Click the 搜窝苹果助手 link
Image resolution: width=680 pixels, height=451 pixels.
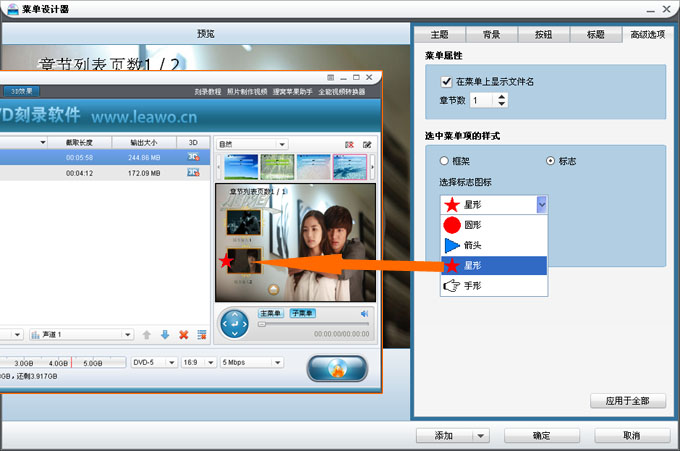(293, 92)
